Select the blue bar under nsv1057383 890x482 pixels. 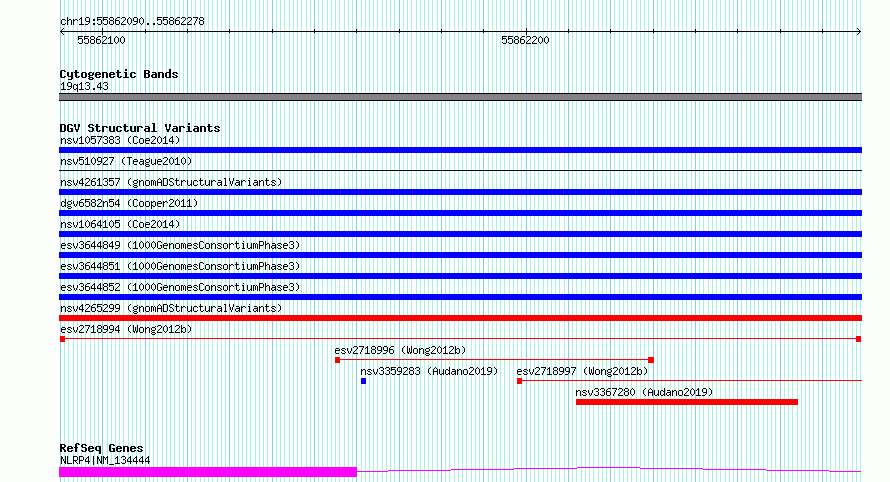coord(460,150)
